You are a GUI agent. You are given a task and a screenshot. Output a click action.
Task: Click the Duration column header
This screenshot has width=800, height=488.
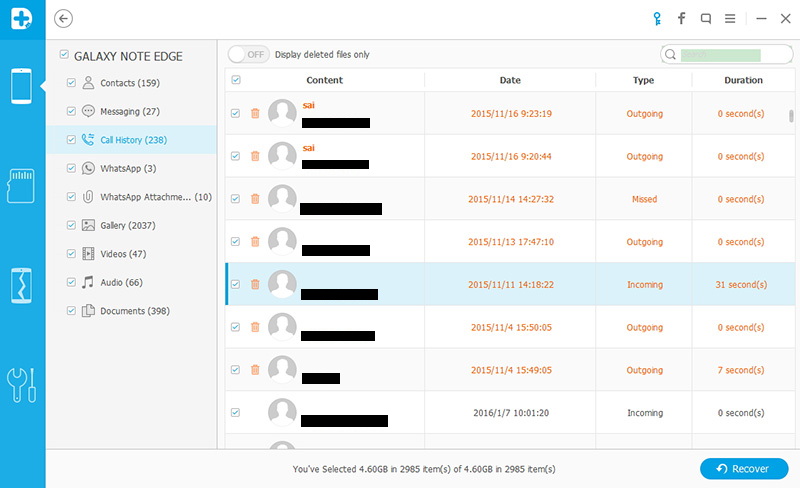pyautogui.click(x=743, y=80)
